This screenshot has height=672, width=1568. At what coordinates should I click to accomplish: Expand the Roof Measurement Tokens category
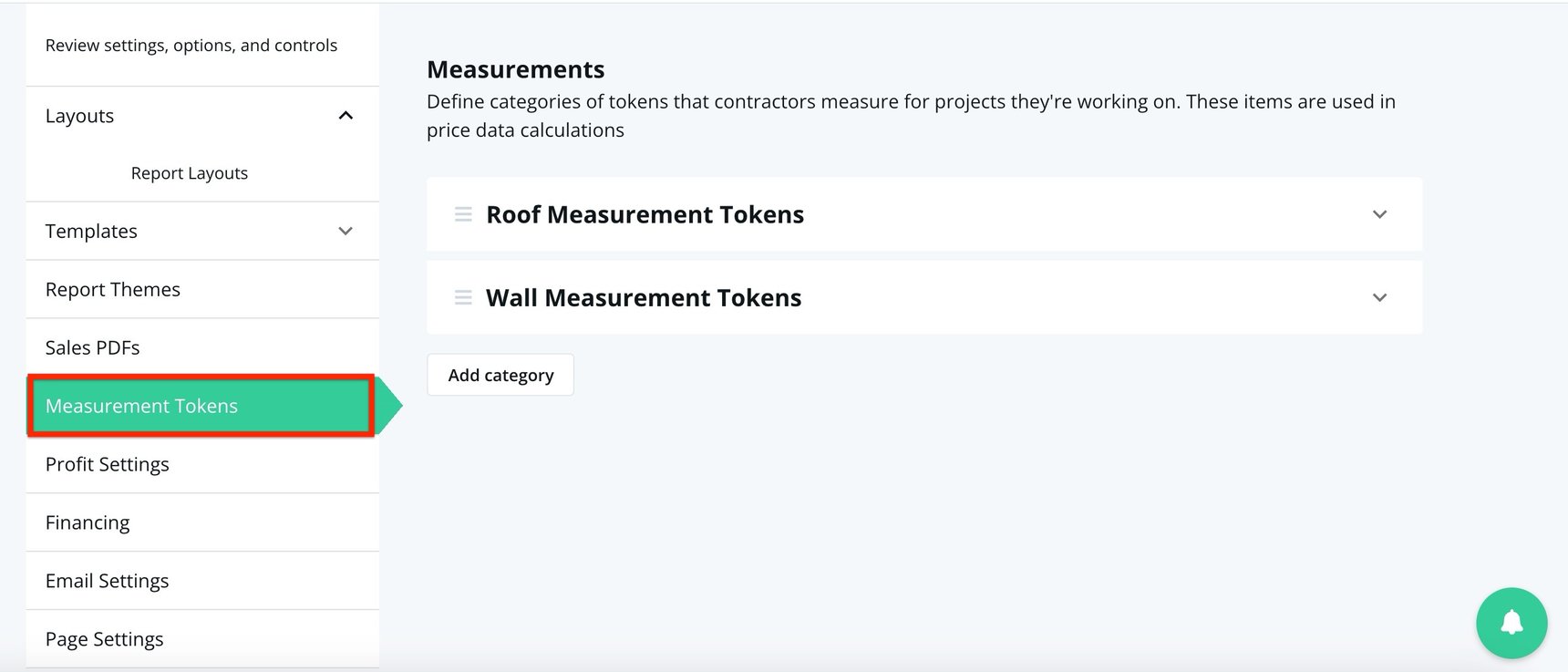point(1379,215)
